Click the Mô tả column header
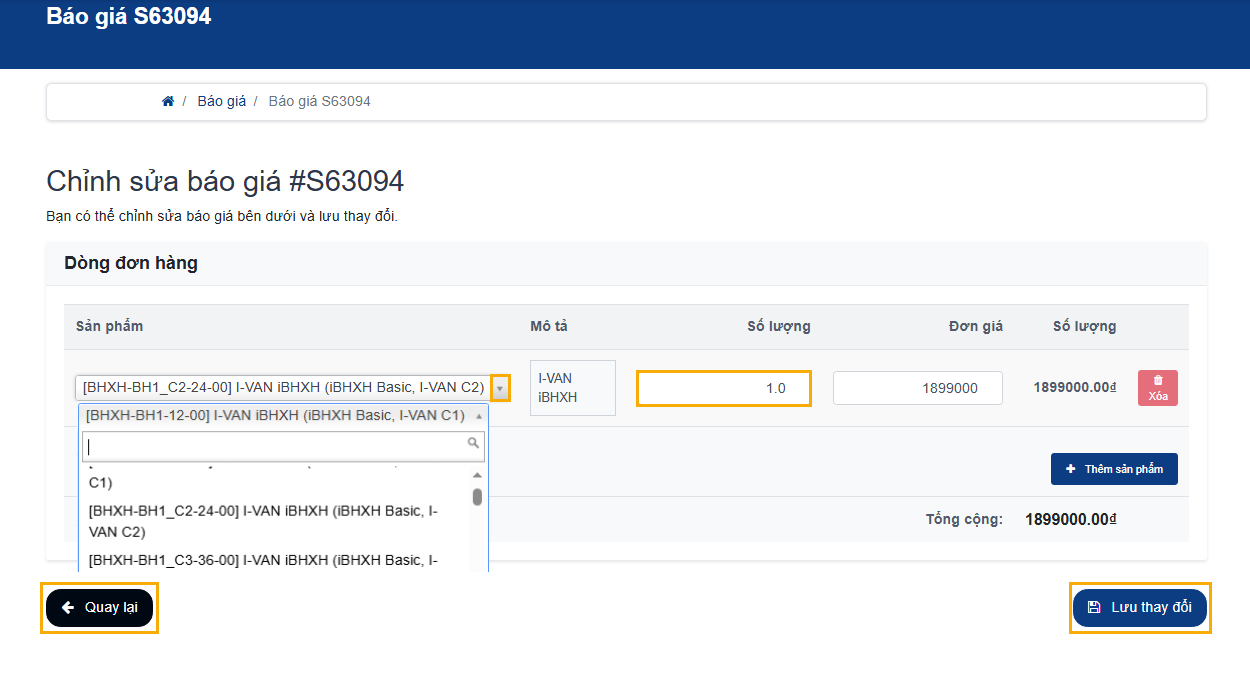The image size is (1250, 674). [549, 326]
